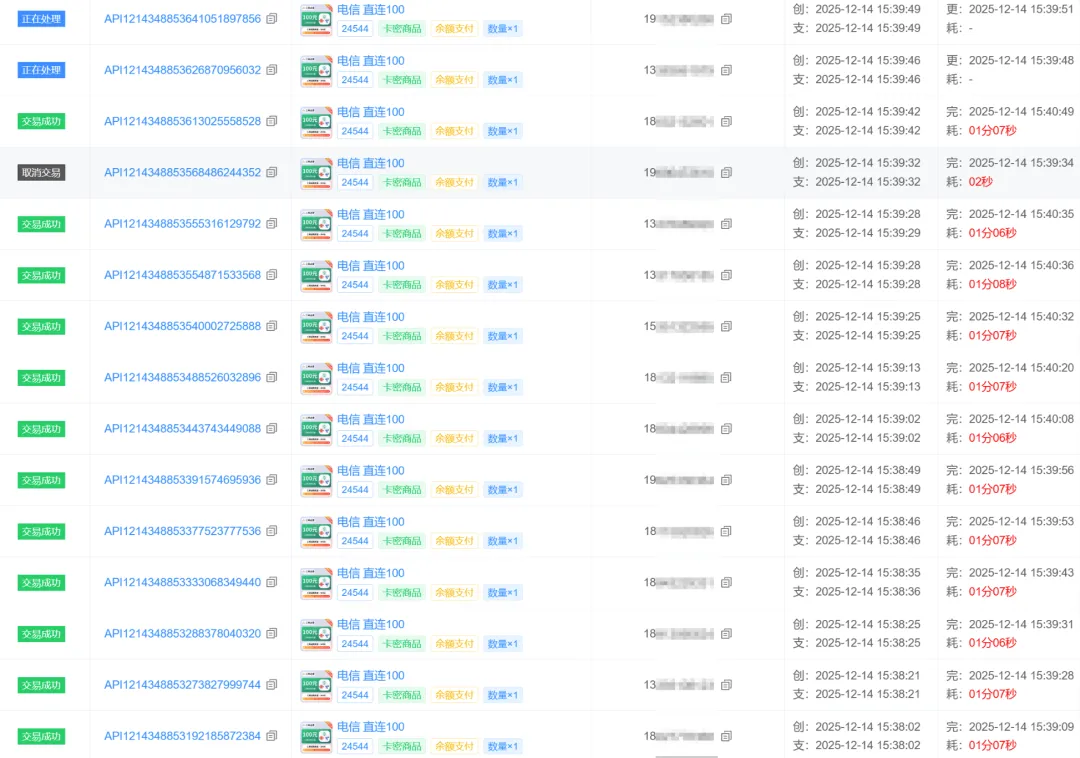Click 卡密商品 tag in order ending 349440 row
Screen dimensions: 1080x758
(402, 593)
